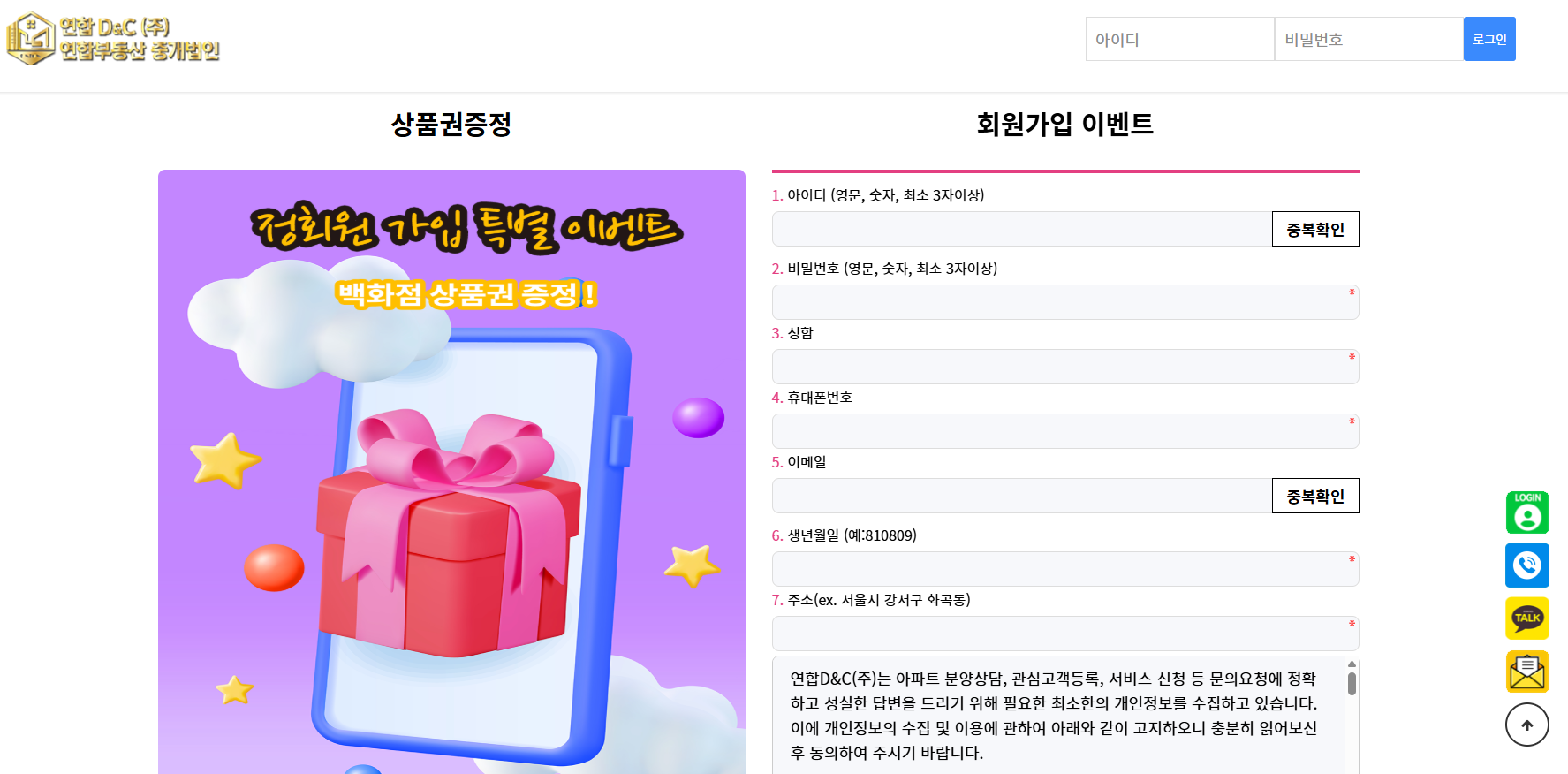
Task: Click the signup 비밀번호 input field
Action: click(1065, 302)
